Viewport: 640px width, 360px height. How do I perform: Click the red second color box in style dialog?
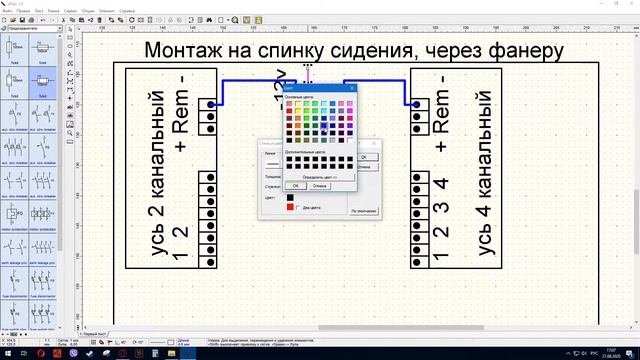coord(290,207)
